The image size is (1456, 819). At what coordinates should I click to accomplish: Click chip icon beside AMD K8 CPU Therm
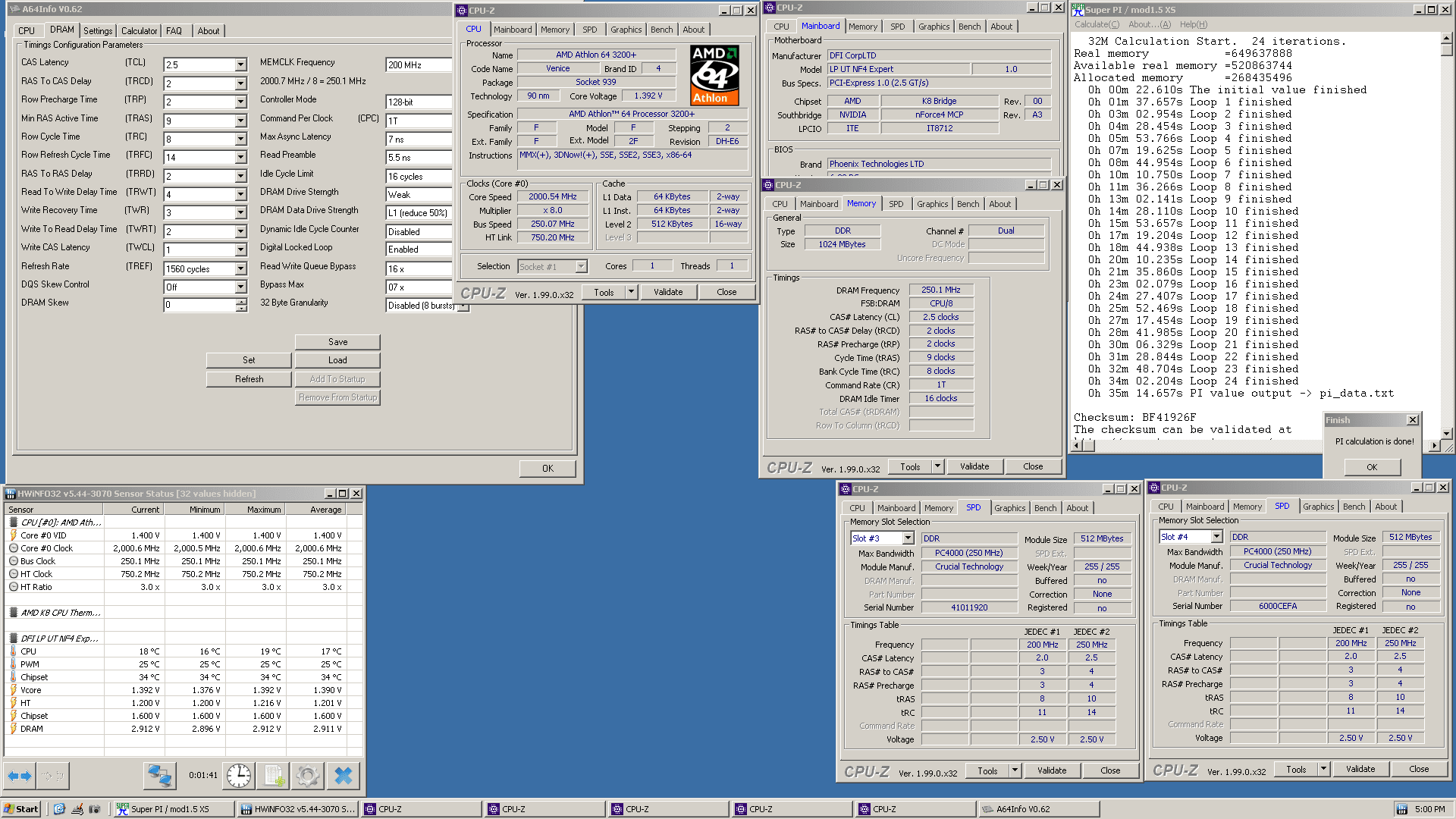point(13,613)
